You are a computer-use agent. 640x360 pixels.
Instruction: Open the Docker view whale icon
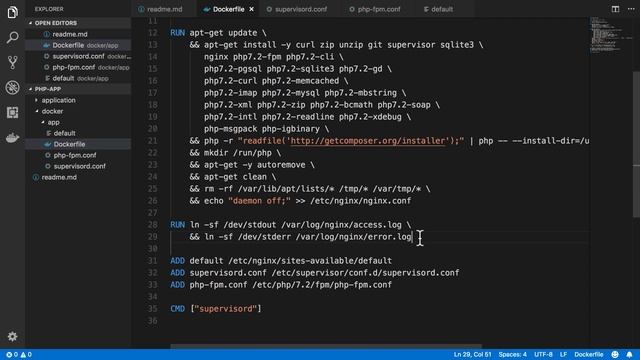[12, 138]
